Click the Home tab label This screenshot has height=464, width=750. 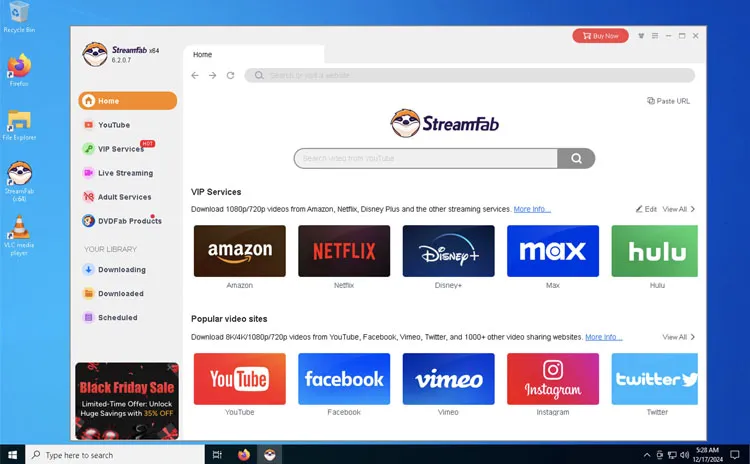[202, 55]
